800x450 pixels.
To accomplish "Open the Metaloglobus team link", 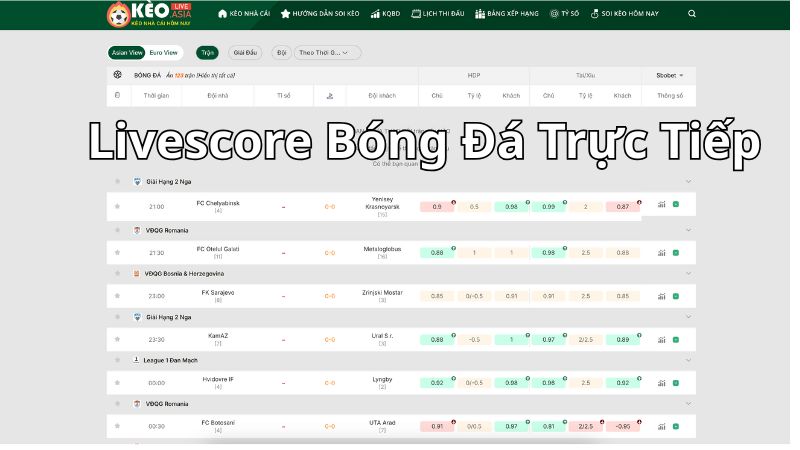I will [382, 249].
